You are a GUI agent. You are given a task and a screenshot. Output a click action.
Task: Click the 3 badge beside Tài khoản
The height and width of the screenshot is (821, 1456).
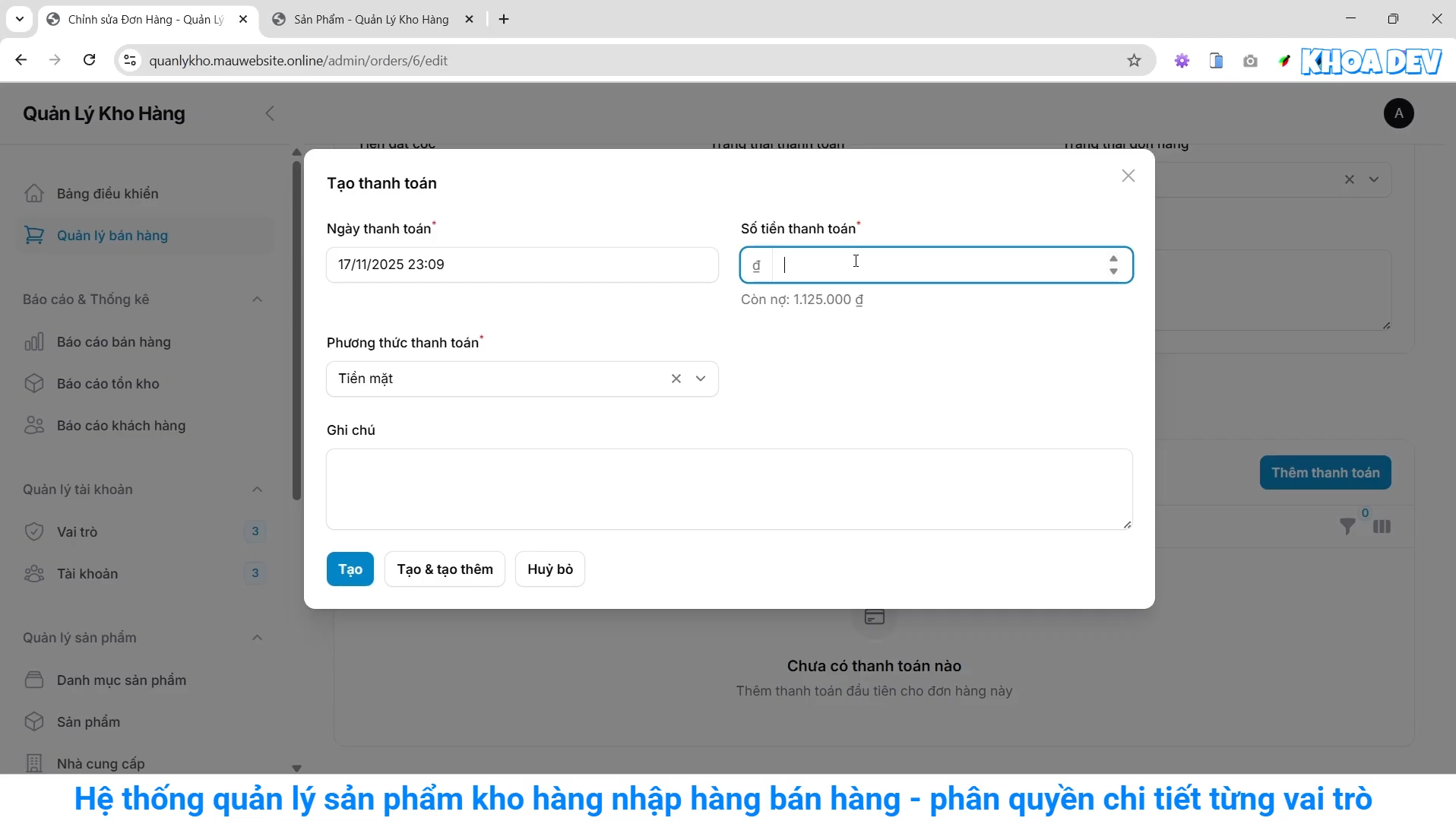click(255, 573)
